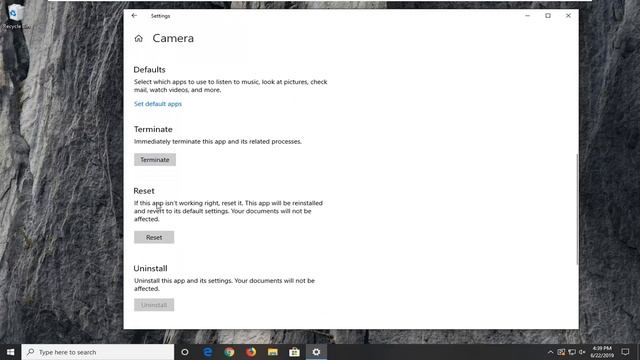
Task: Minimize the Settings window
Action: [527, 16]
